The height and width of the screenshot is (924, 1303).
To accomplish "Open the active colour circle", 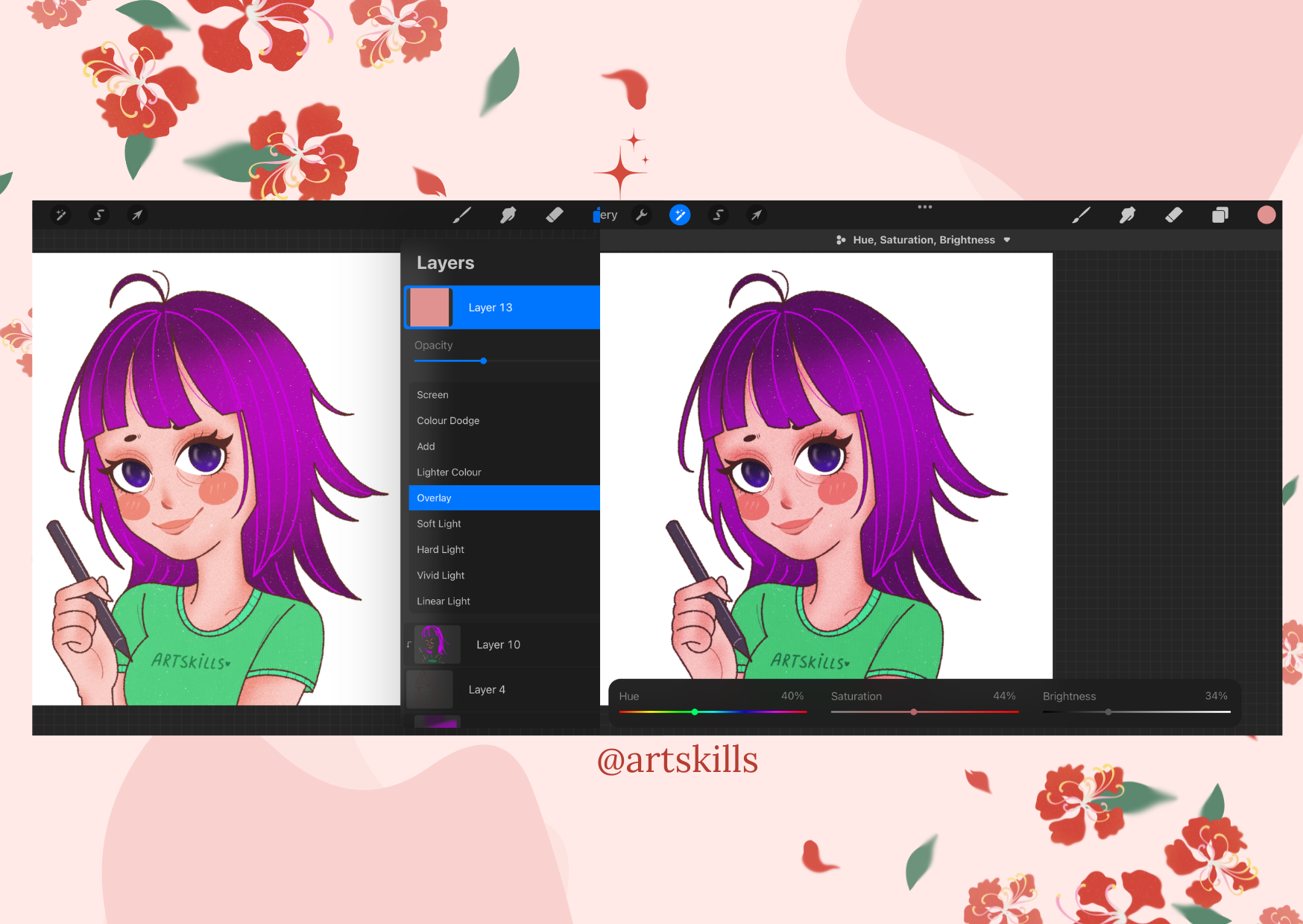I will (1266, 215).
